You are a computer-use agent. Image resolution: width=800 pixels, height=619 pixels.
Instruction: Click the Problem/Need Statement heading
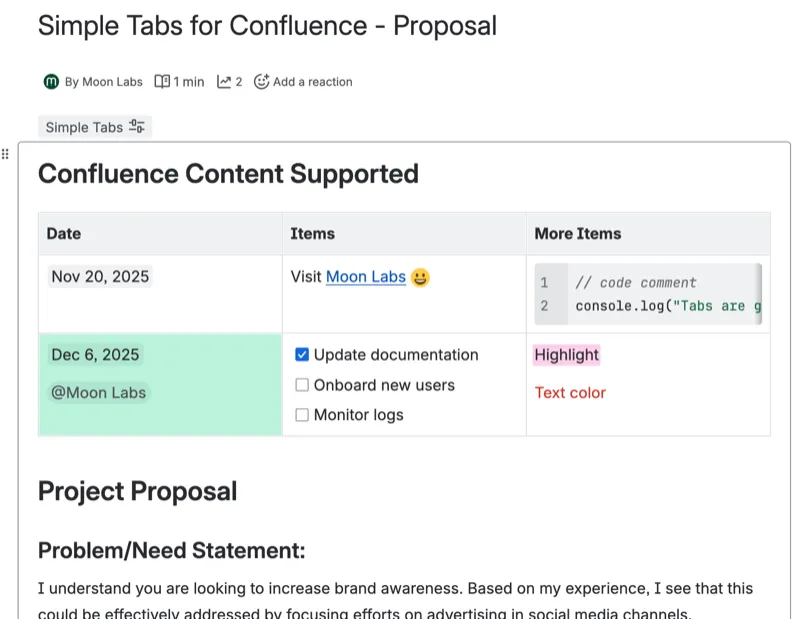[x=171, y=551]
